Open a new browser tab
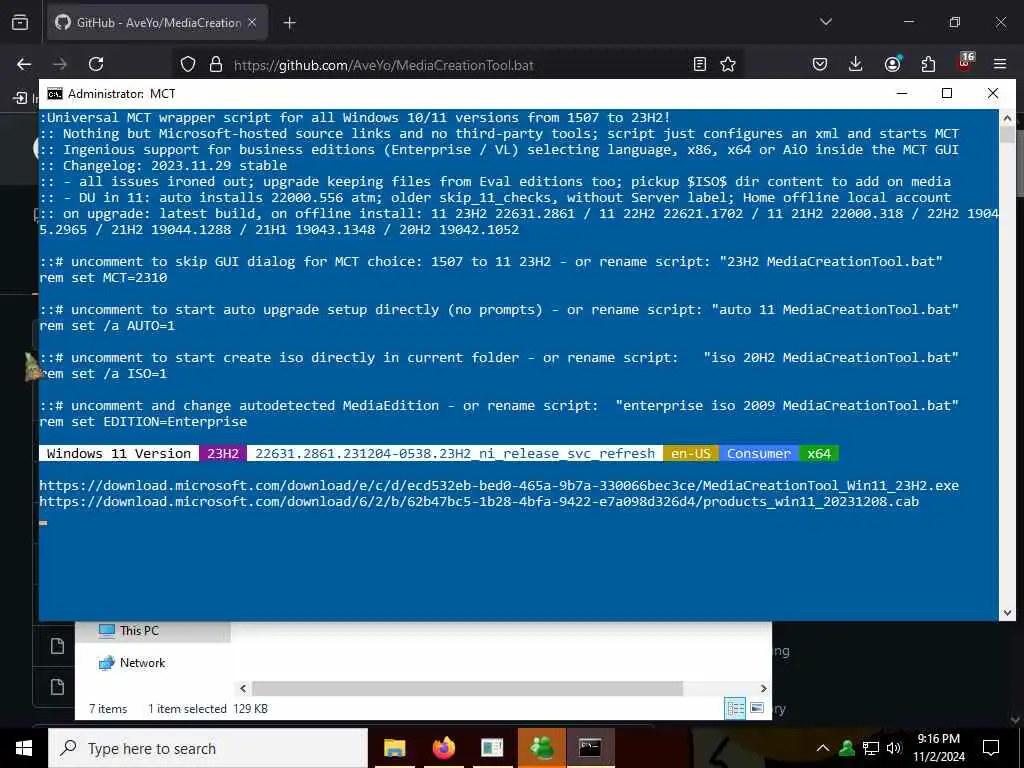 pos(289,23)
